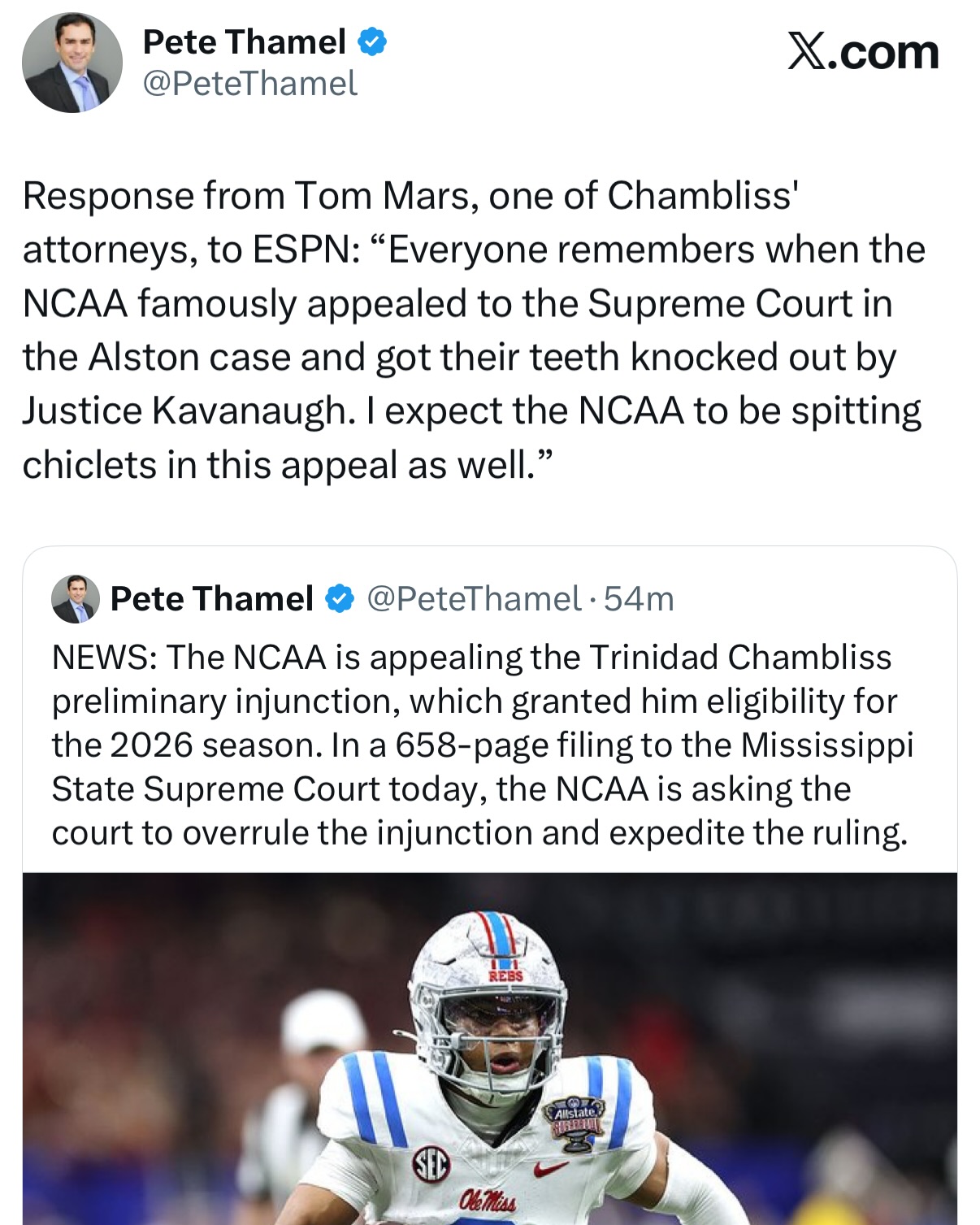The height and width of the screenshot is (1225, 980).
Task: Click the X.com logo
Action: 863,52
